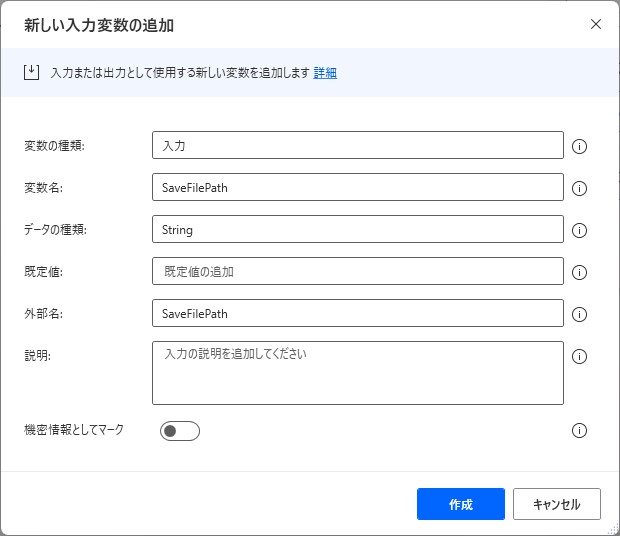
Task: Click info icon beside データの種類 field
Action: pyautogui.click(x=579, y=230)
